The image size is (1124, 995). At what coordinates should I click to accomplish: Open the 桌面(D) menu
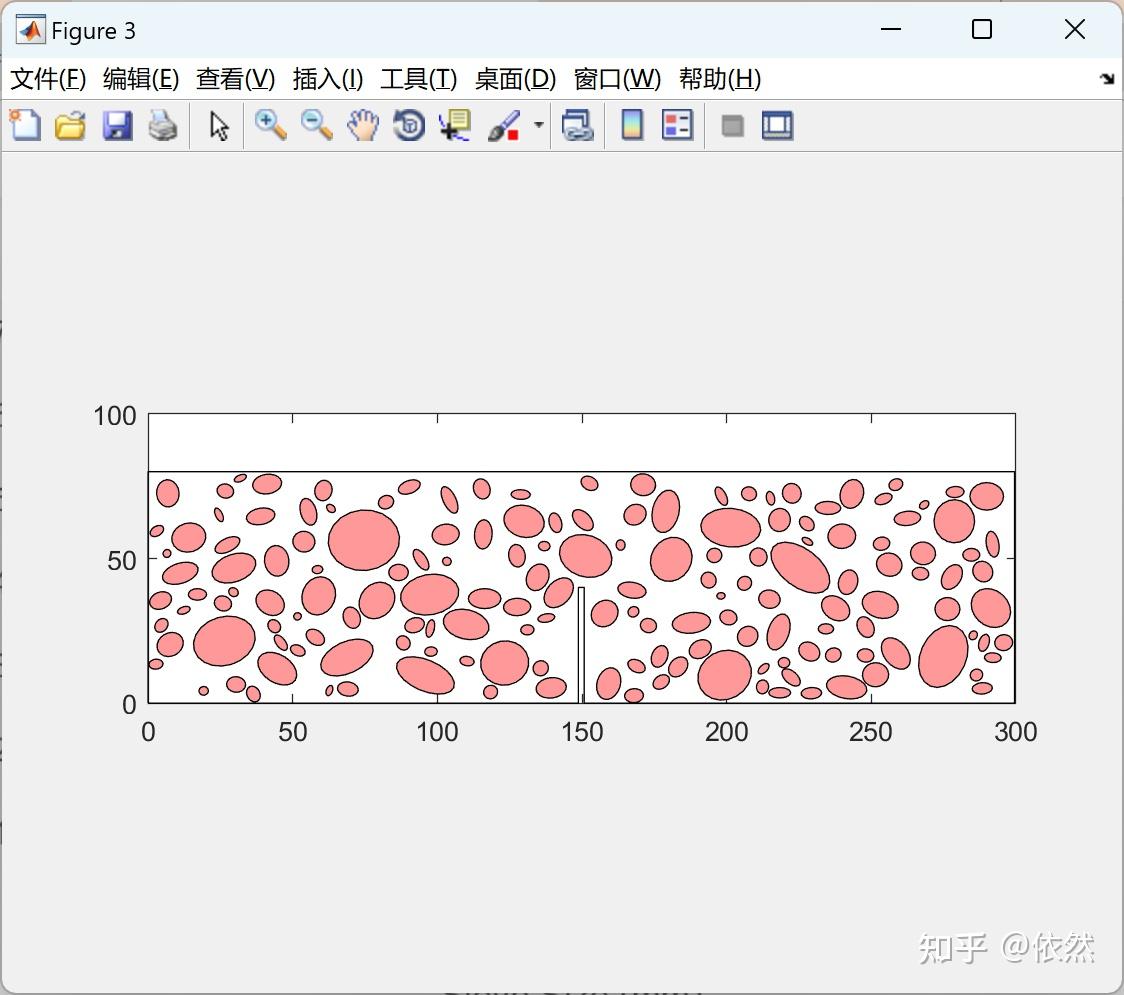coord(515,79)
